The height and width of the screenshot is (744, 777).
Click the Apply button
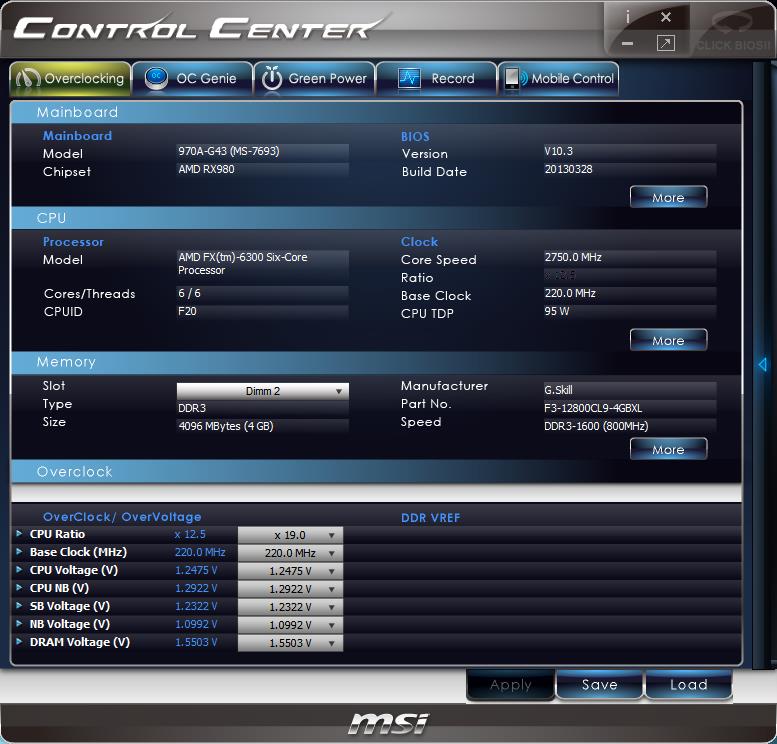click(510, 685)
